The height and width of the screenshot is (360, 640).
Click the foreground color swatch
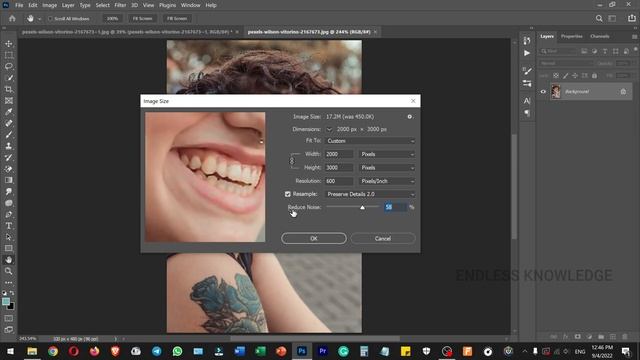[x=6, y=302]
